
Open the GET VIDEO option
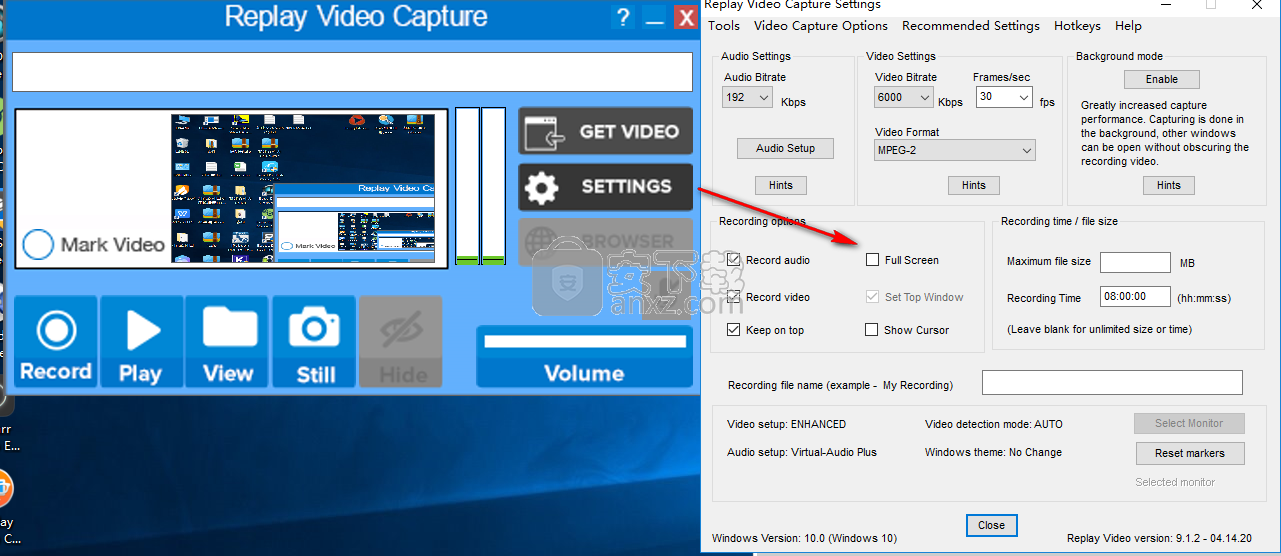[605, 131]
